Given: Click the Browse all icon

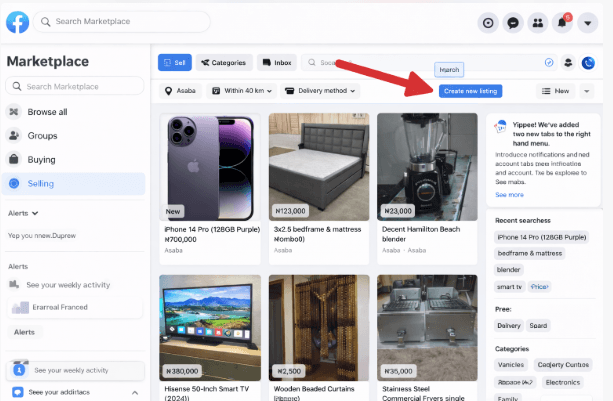Looking at the screenshot, I should (x=14, y=112).
